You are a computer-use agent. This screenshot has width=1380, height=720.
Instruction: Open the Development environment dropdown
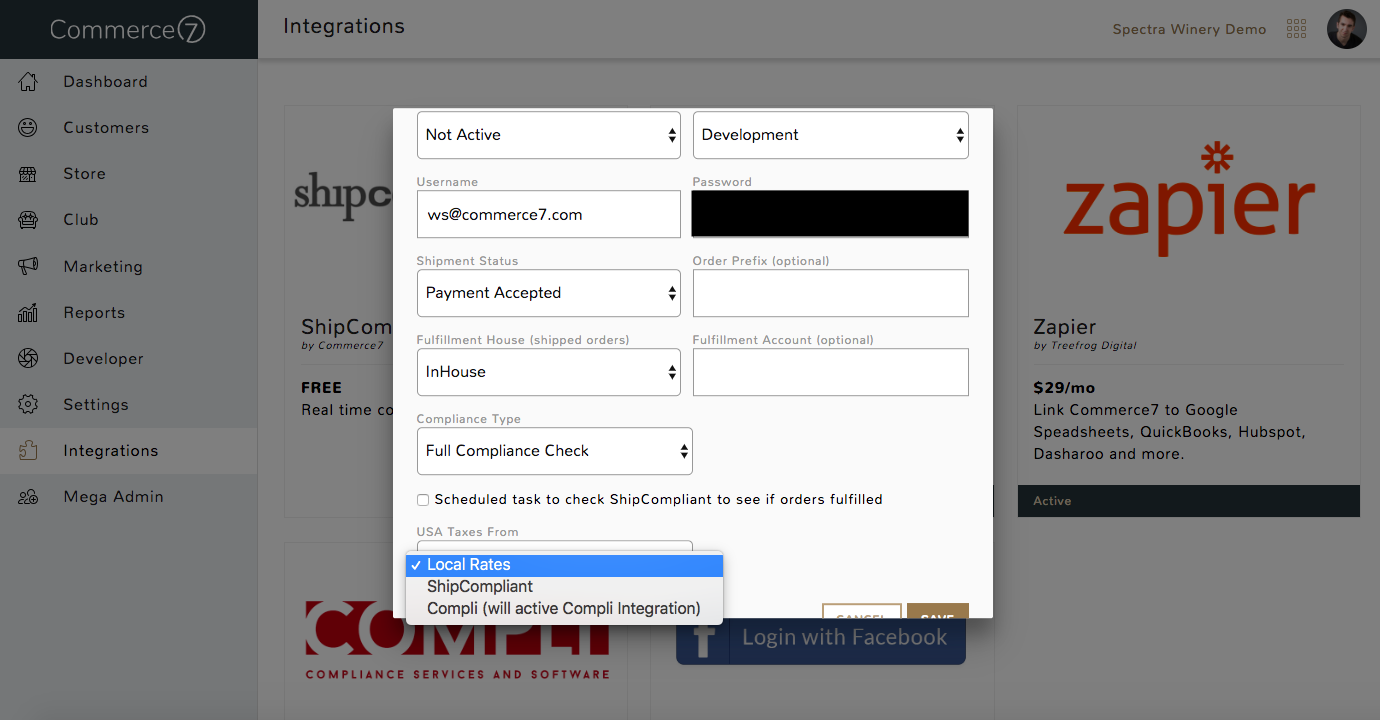831,135
